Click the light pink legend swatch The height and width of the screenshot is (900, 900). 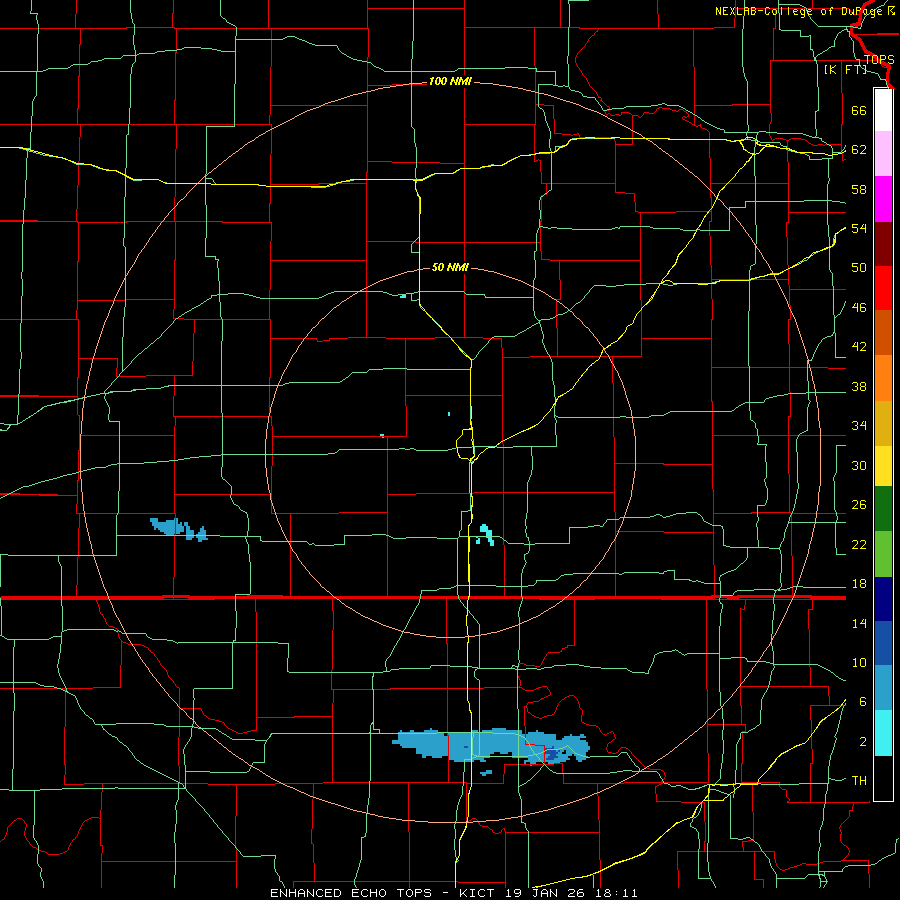[883, 154]
